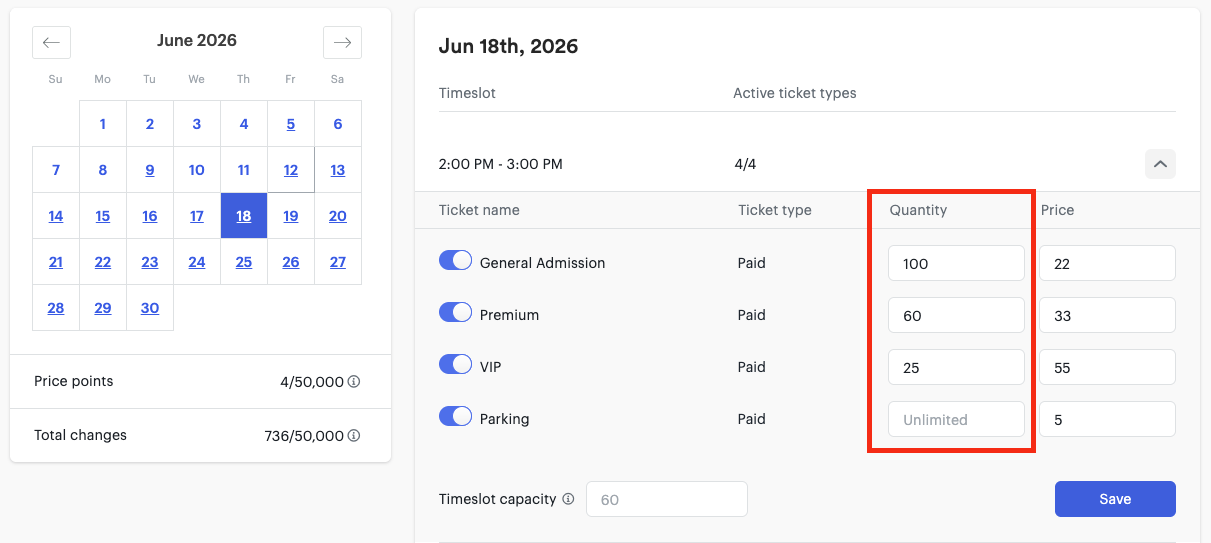Select June 11 on calendar
1211x543 pixels.
244,170
